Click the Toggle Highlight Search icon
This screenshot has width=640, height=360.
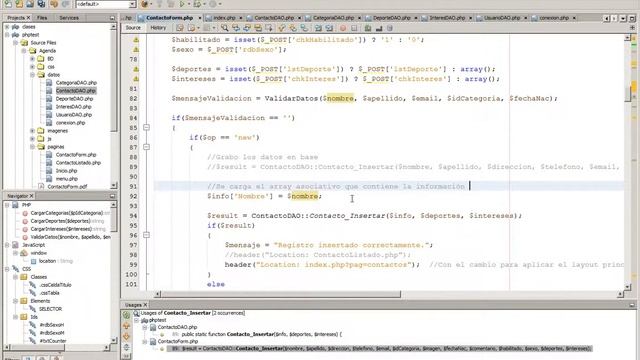click(258, 28)
